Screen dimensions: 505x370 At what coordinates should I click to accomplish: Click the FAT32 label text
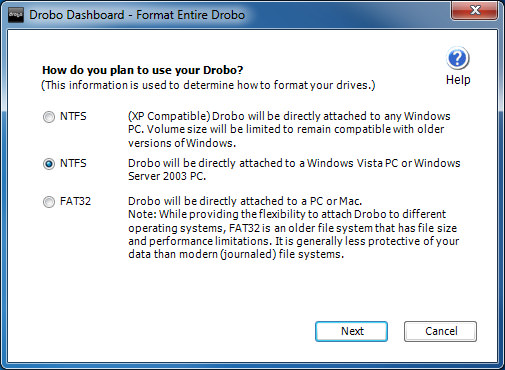tap(75, 201)
